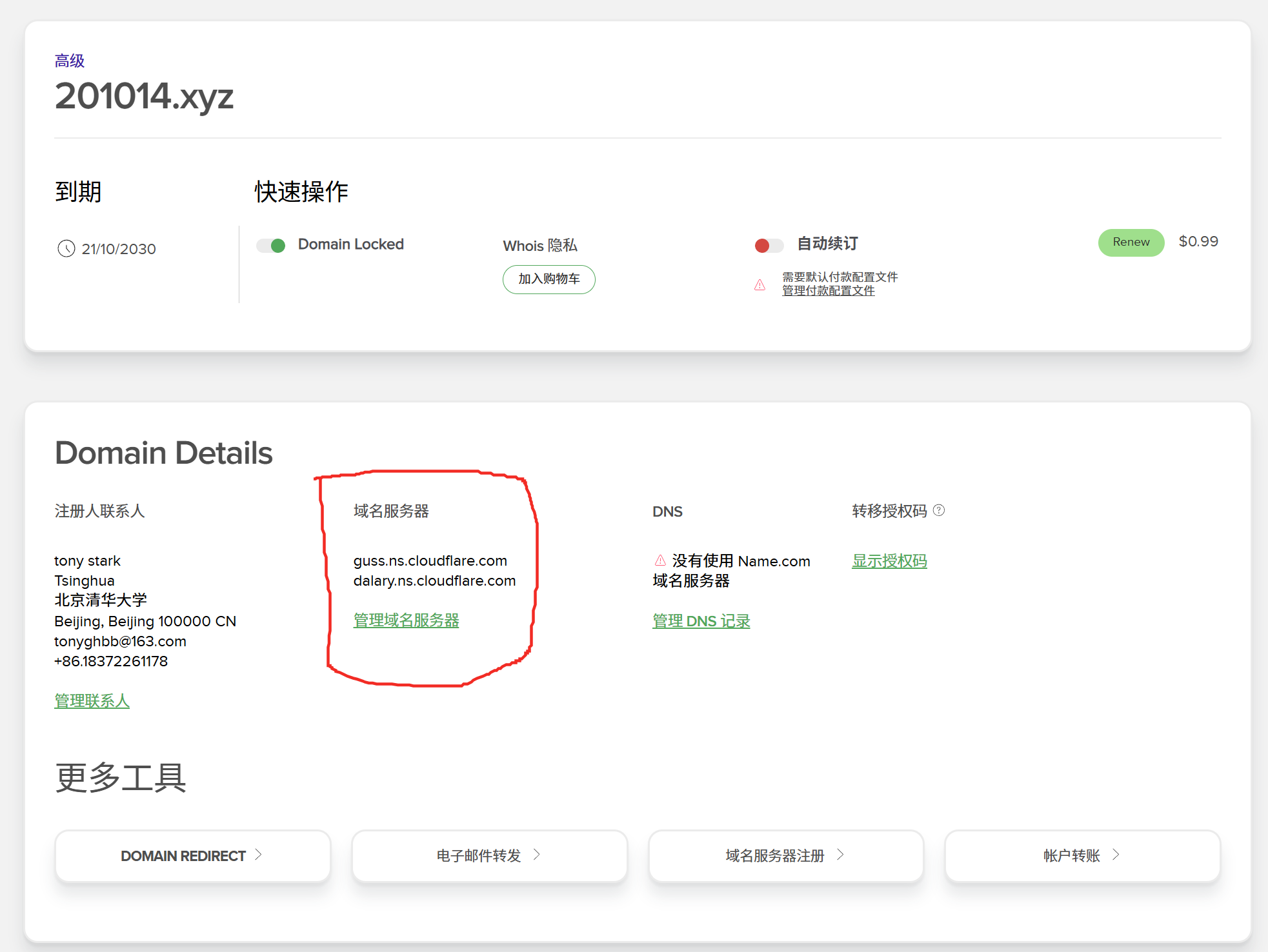The image size is (1268, 952).
Task: Click 显示授权码 link
Action: (889, 561)
